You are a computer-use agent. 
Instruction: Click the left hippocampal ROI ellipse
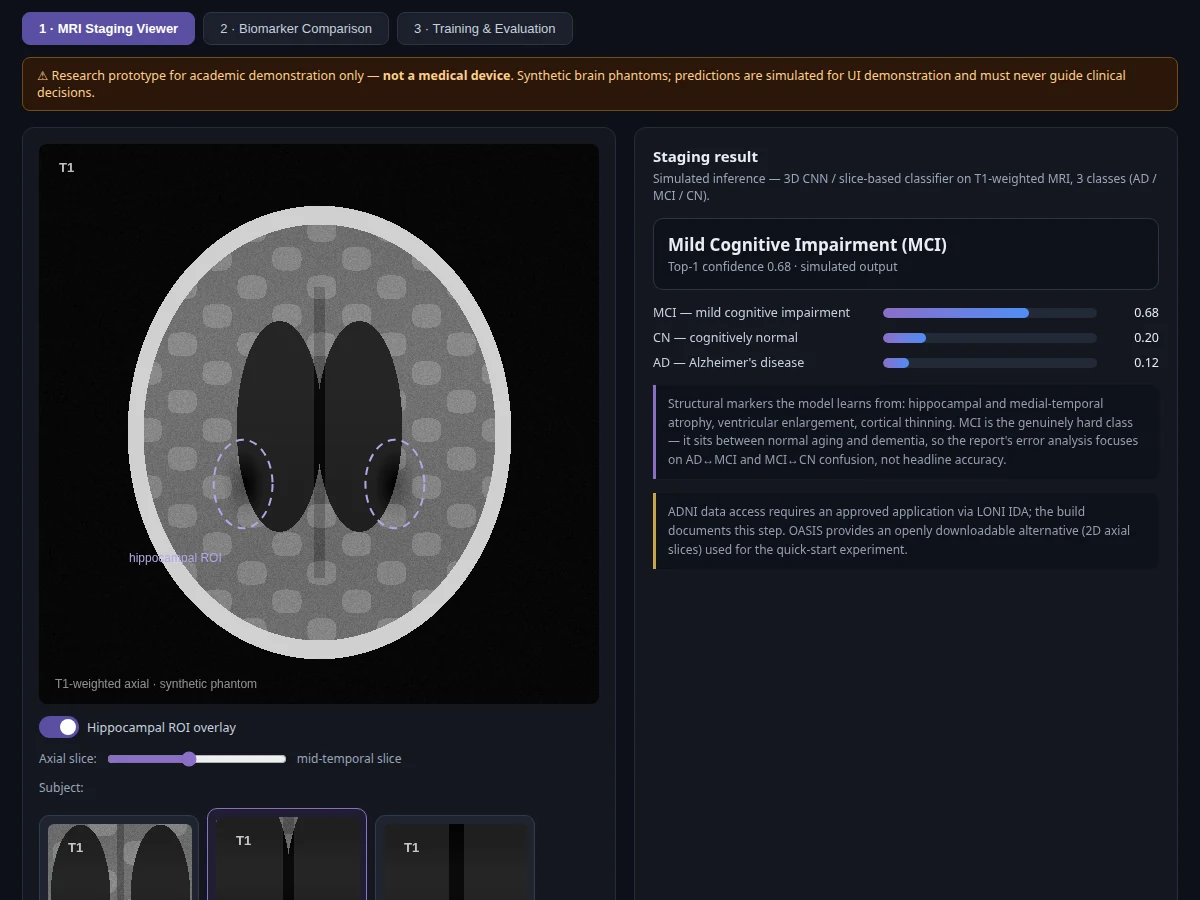[x=243, y=484]
